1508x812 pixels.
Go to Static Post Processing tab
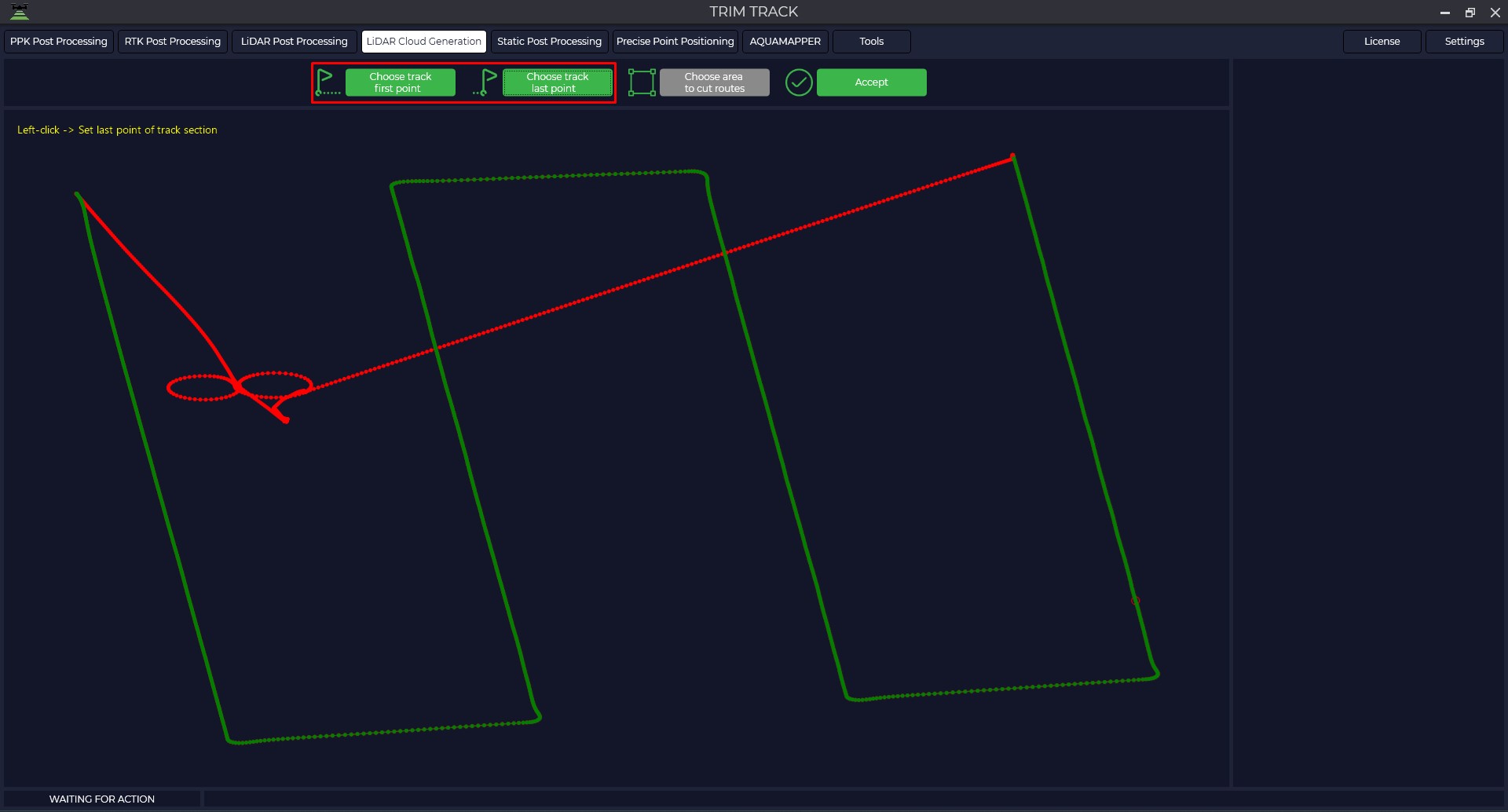(550, 42)
